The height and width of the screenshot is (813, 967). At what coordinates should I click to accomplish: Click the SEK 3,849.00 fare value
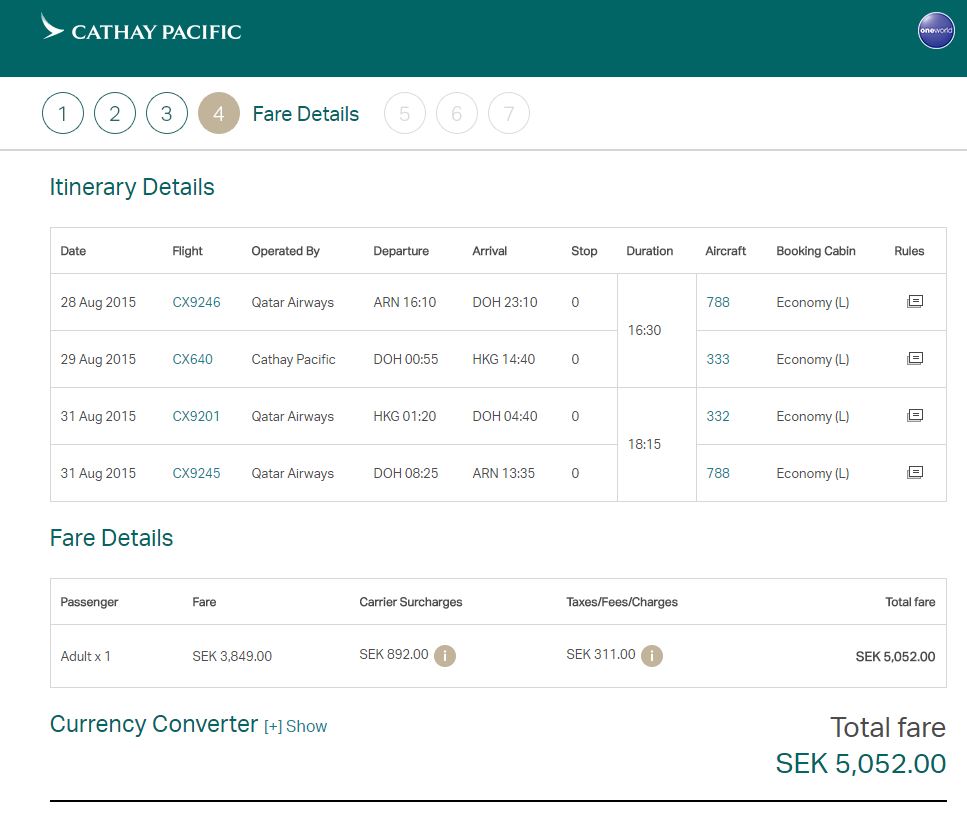pyautogui.click(x=232, y=656)
